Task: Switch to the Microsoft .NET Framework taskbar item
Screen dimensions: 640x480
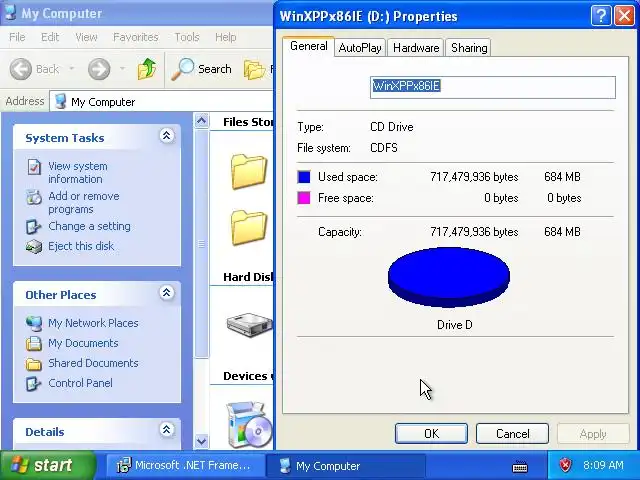Action: point(184,465)
